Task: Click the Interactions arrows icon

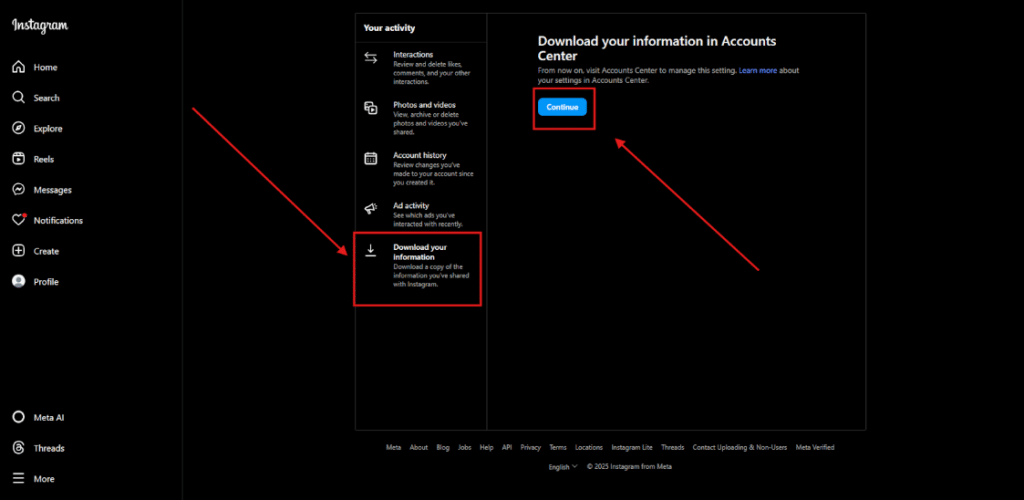Action: click(x=371, y=58)
